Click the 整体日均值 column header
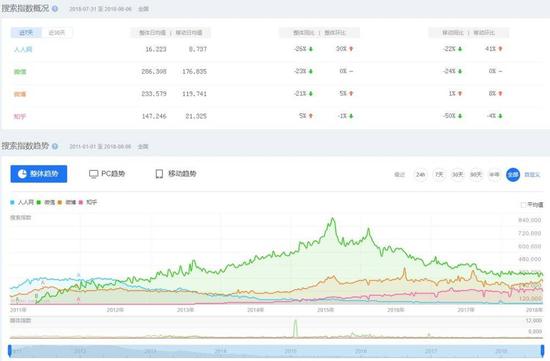Viewport: 550px width, 361px height. point(152,33)
